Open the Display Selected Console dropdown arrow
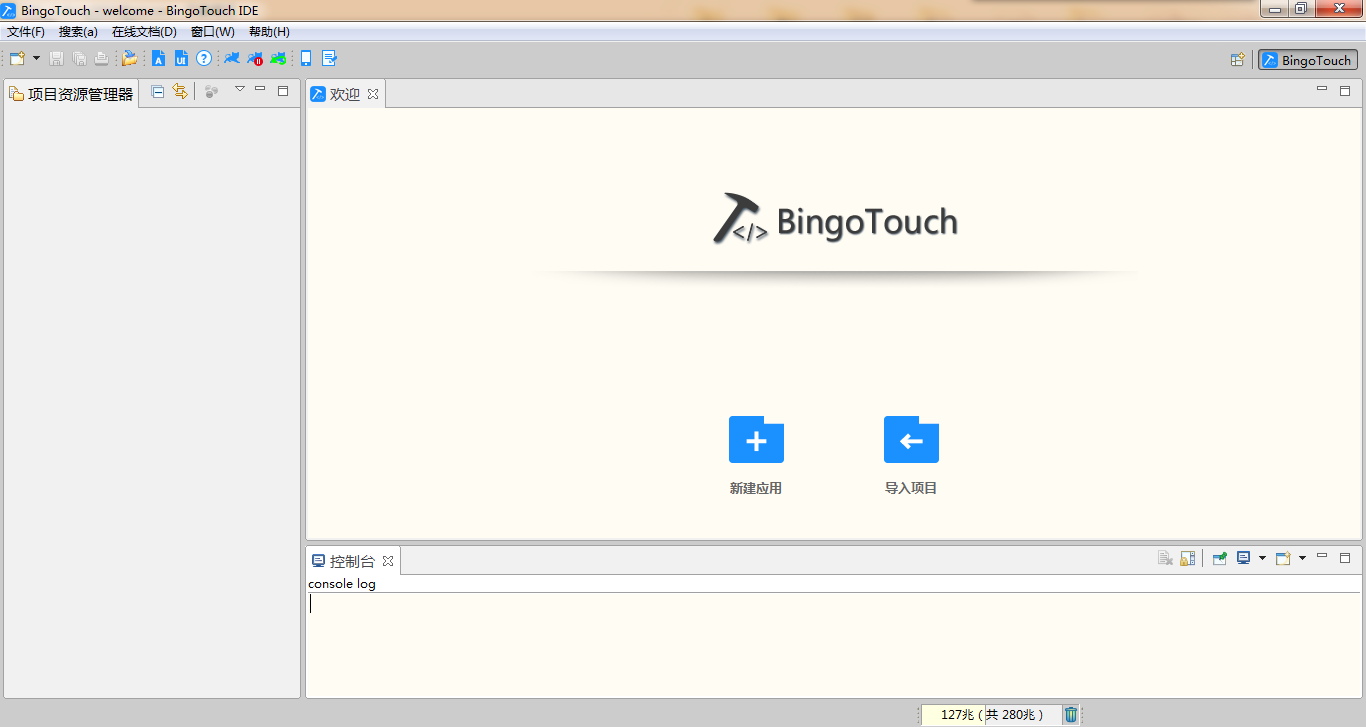Viewport: 1366px width, 727px height. tap(1262, 558)
